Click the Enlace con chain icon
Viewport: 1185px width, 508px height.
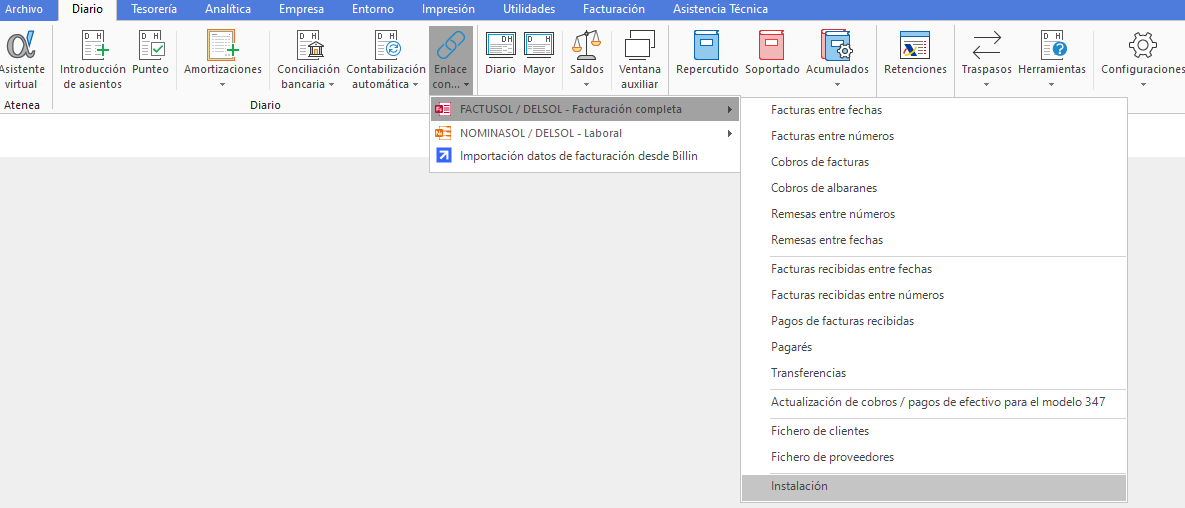coord(450,45)
